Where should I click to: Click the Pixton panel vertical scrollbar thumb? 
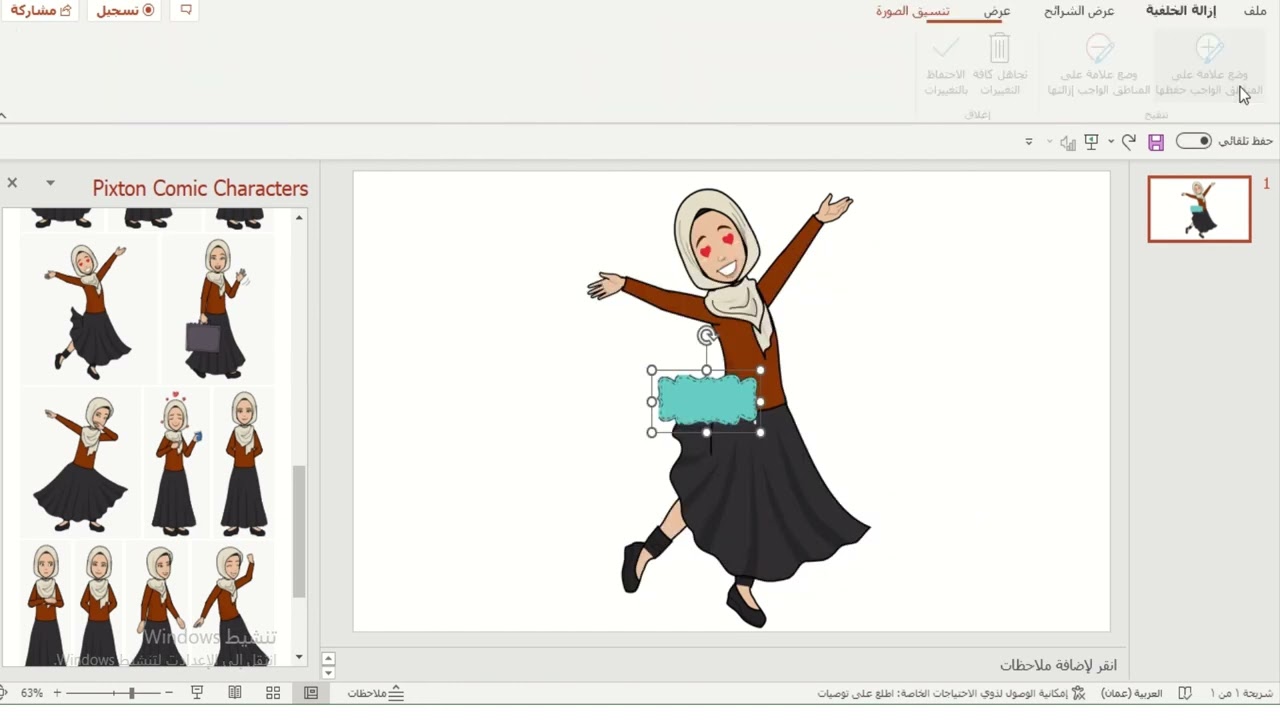click(x=298, y=531)
